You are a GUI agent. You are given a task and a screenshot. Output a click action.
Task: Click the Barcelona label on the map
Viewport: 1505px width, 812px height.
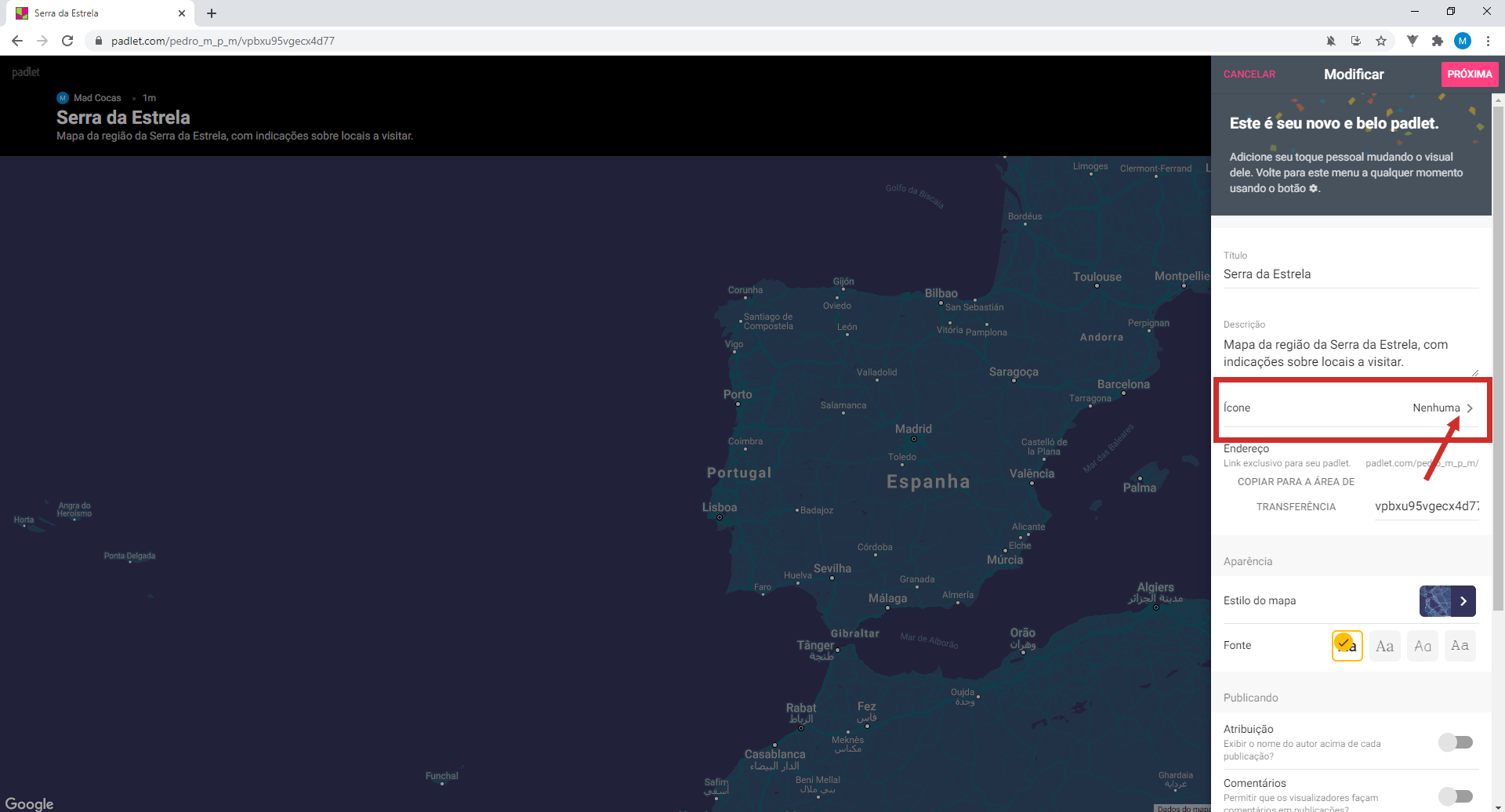click(1123, 385)
